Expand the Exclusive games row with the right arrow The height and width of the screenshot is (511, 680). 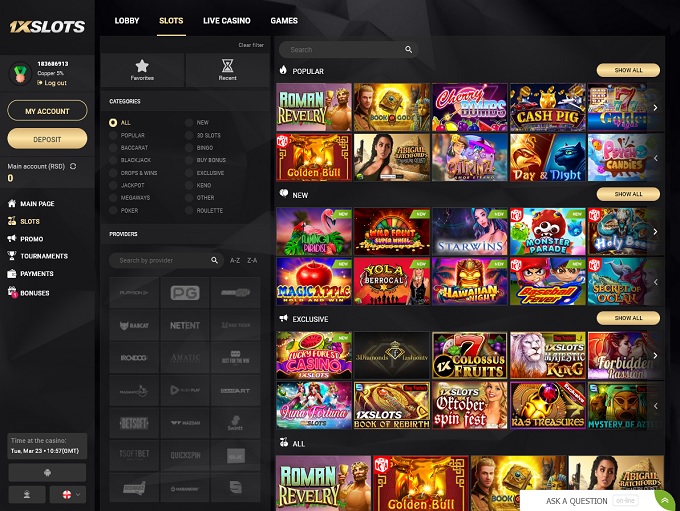[655, 354]
